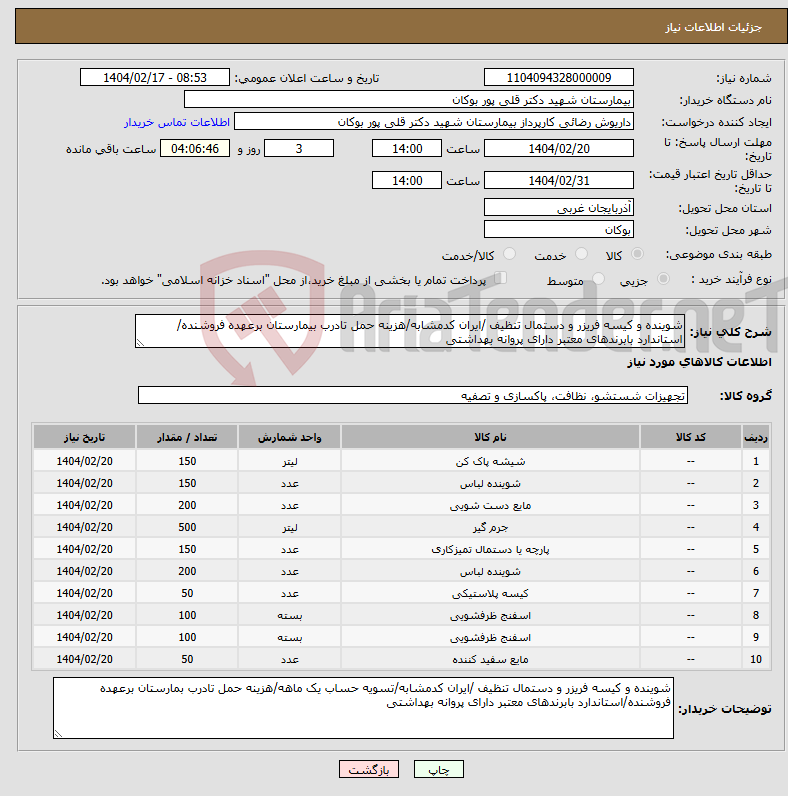
Task: Click the buyer organization name field
Action: point(409,100)
